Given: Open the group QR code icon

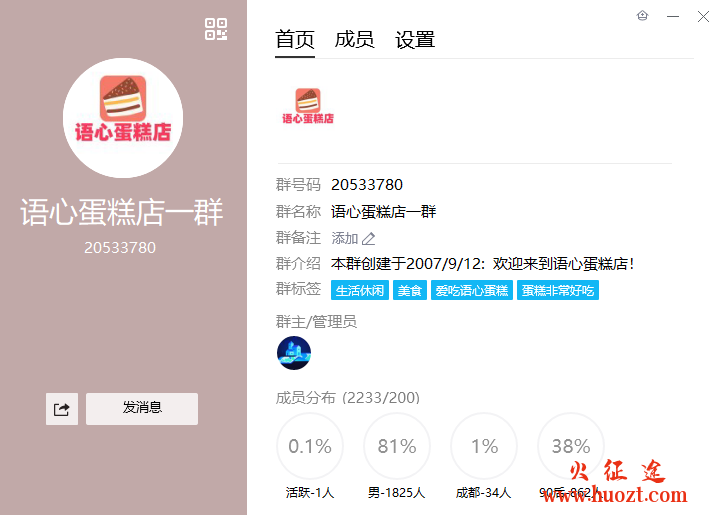Looking at the screenshot, I should coord(216,29).
